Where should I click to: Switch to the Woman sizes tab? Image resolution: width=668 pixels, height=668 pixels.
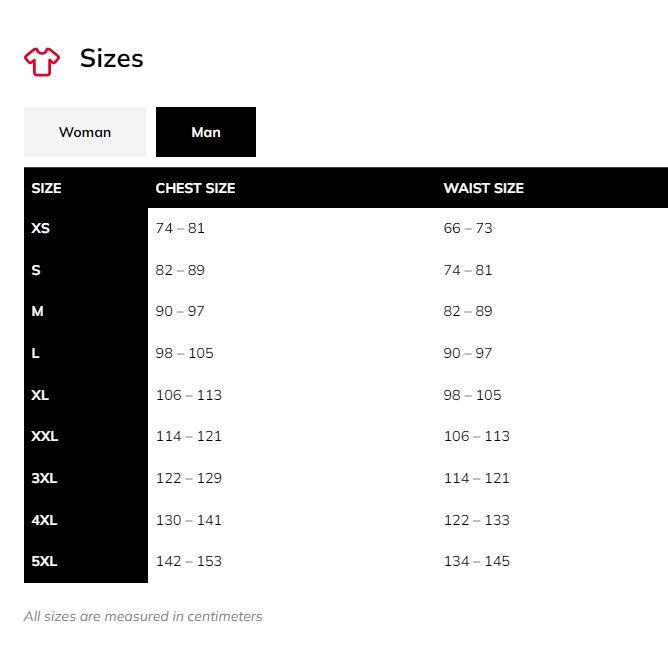coord(85,132)
